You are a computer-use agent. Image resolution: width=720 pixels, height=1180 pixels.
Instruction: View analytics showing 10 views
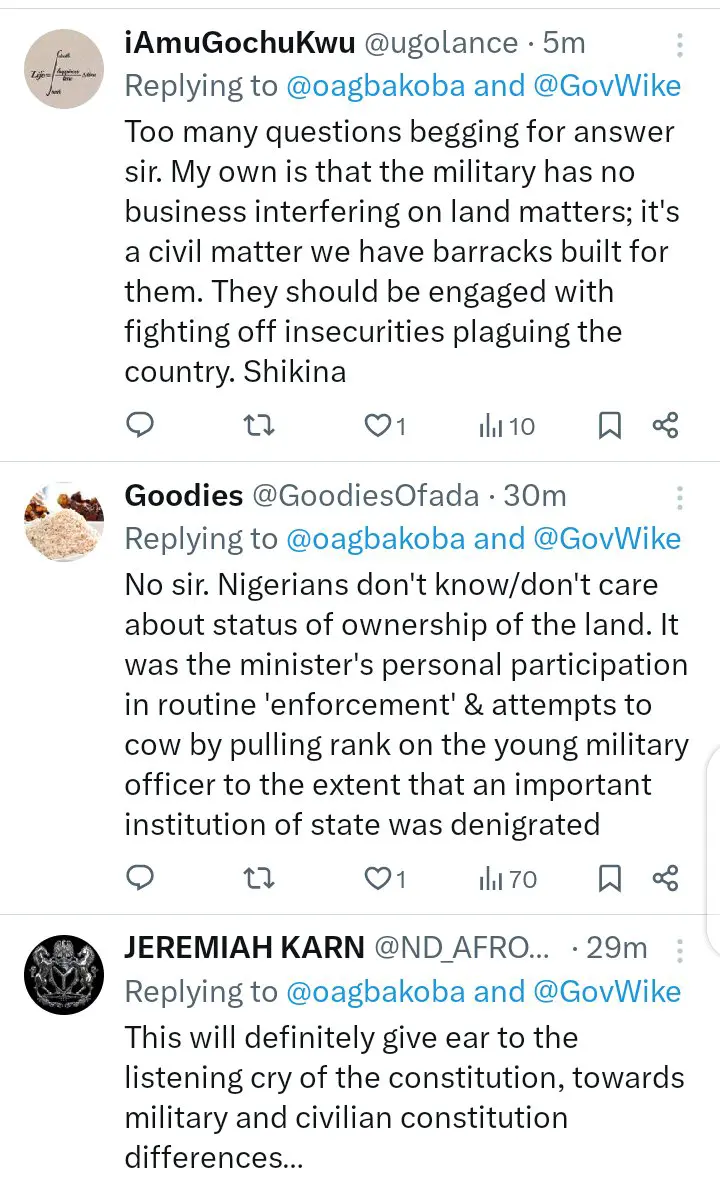pos(507,426)
